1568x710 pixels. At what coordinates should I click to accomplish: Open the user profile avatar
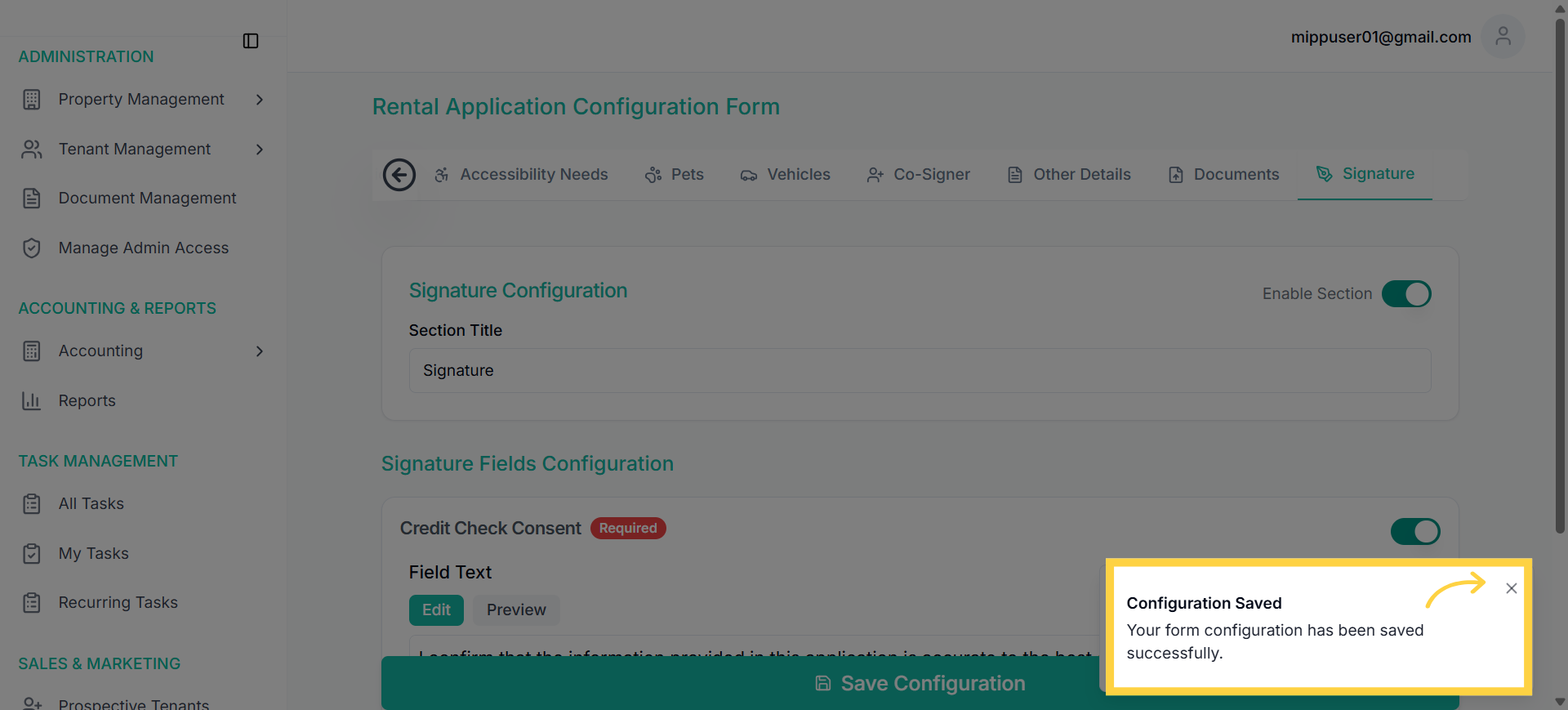coord(1503,37)
